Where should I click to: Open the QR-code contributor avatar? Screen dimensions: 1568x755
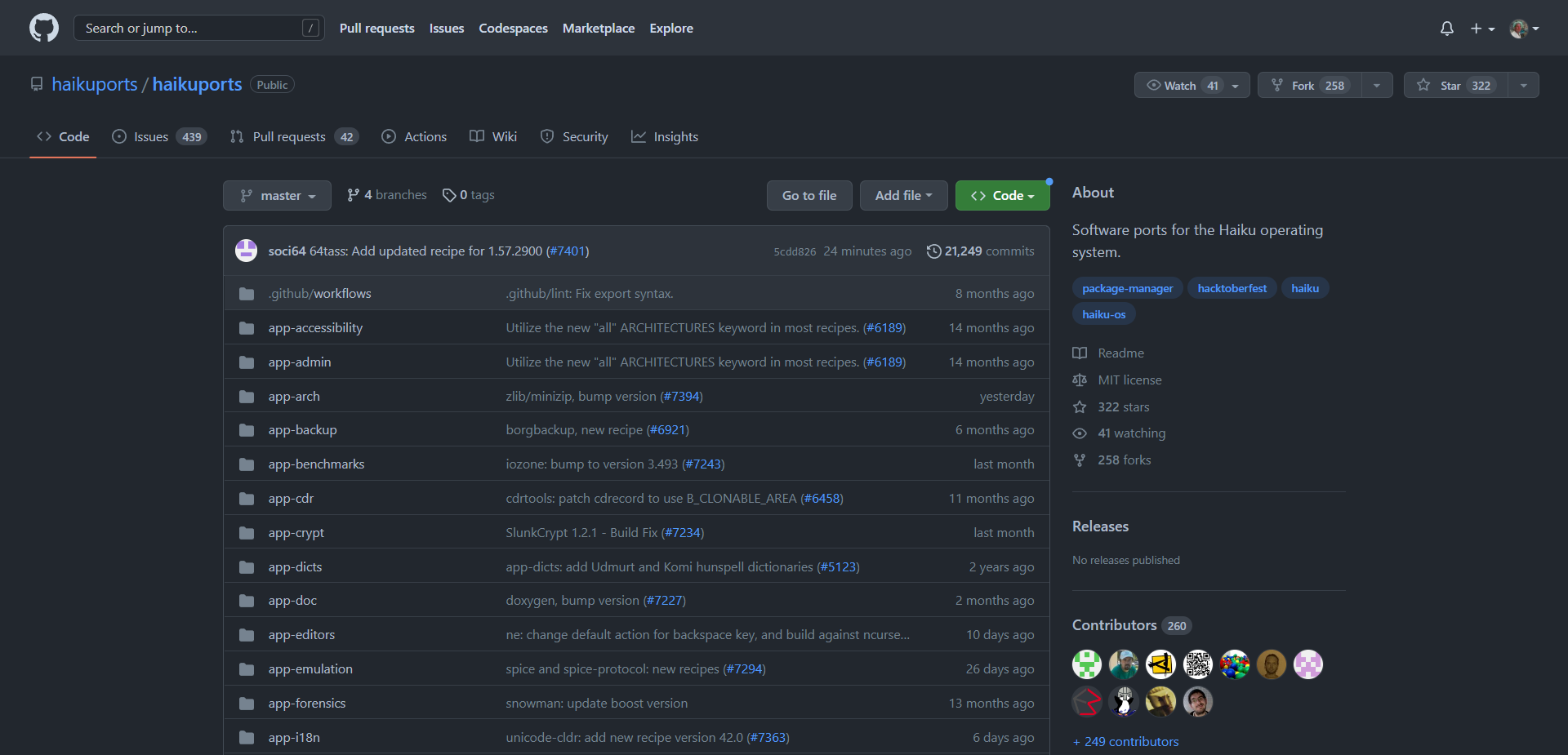click(1198, 664)
